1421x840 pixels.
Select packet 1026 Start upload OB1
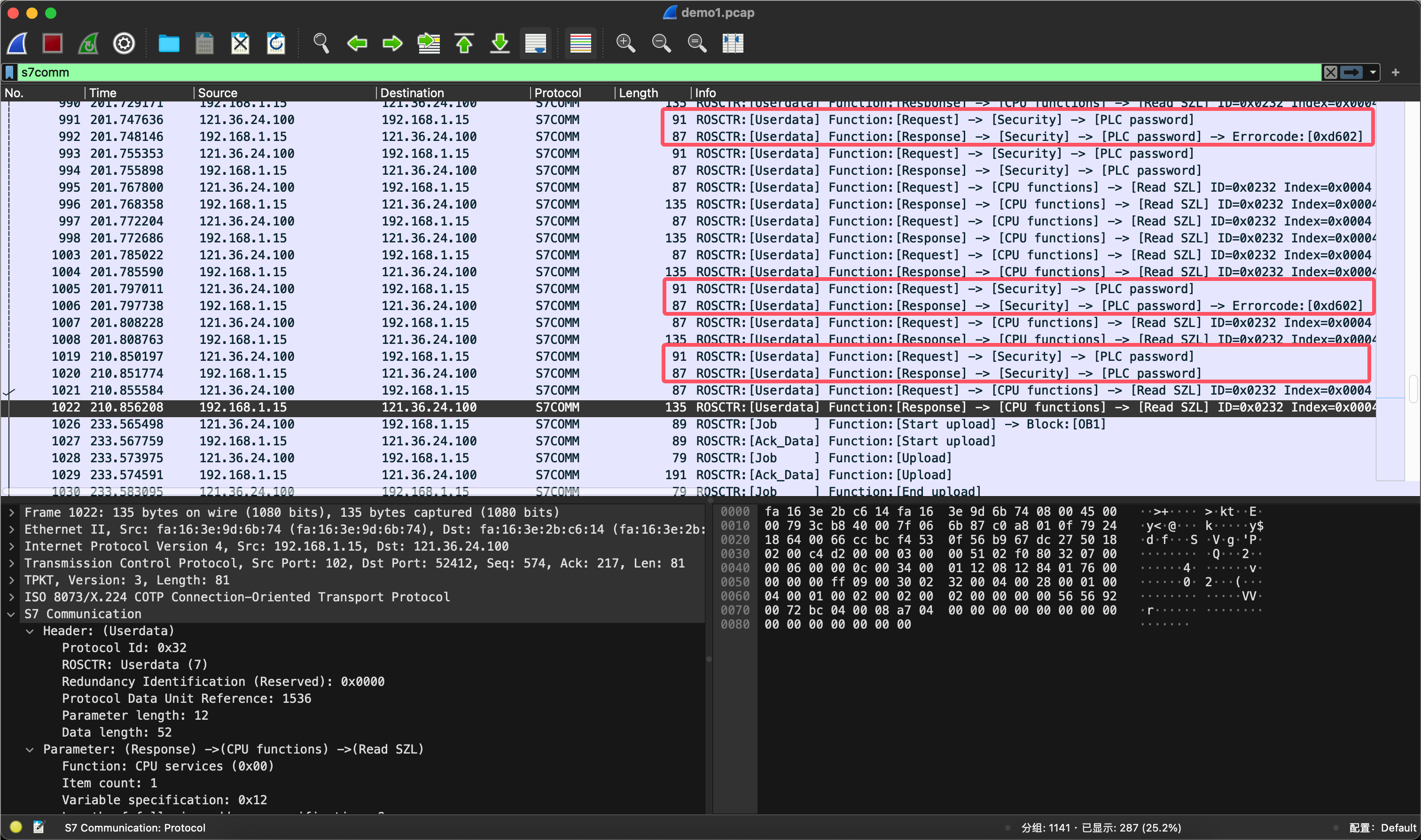(688, 425)
